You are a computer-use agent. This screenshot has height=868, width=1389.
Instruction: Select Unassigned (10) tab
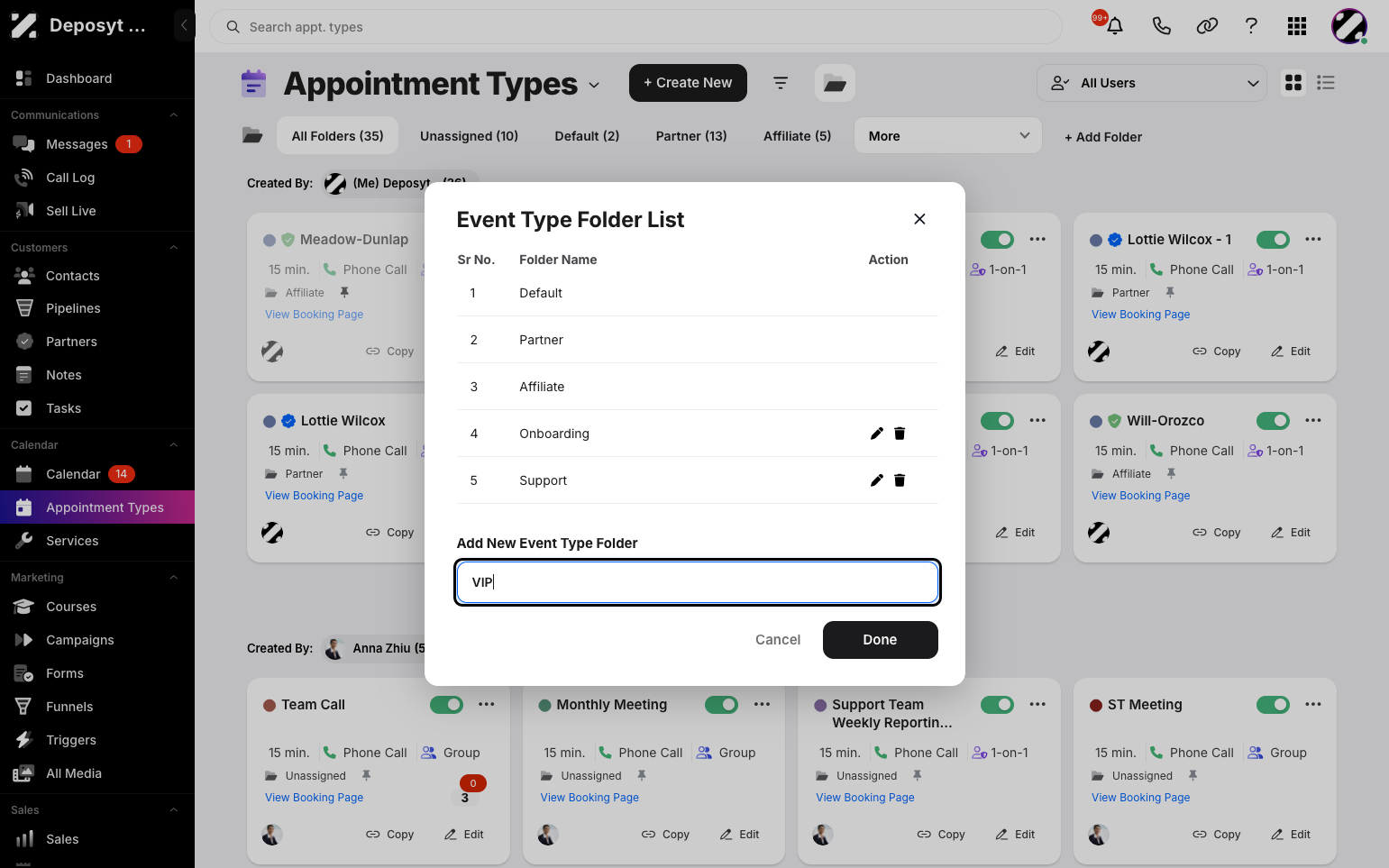click(469, 136)
